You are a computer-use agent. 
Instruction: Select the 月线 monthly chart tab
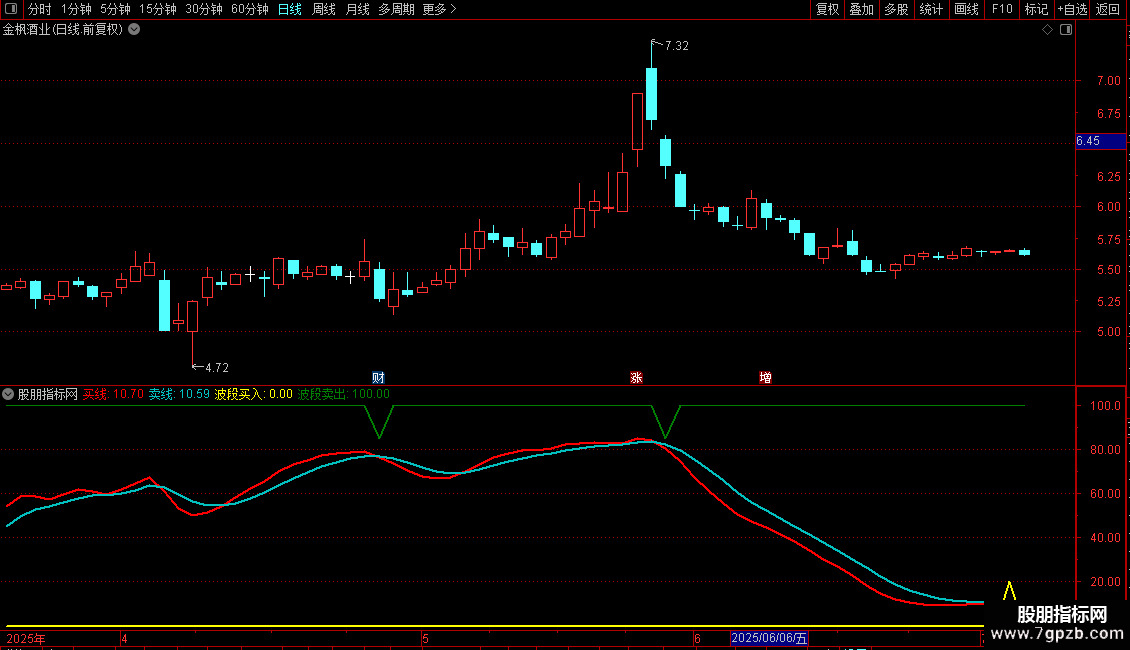(357, 9)
